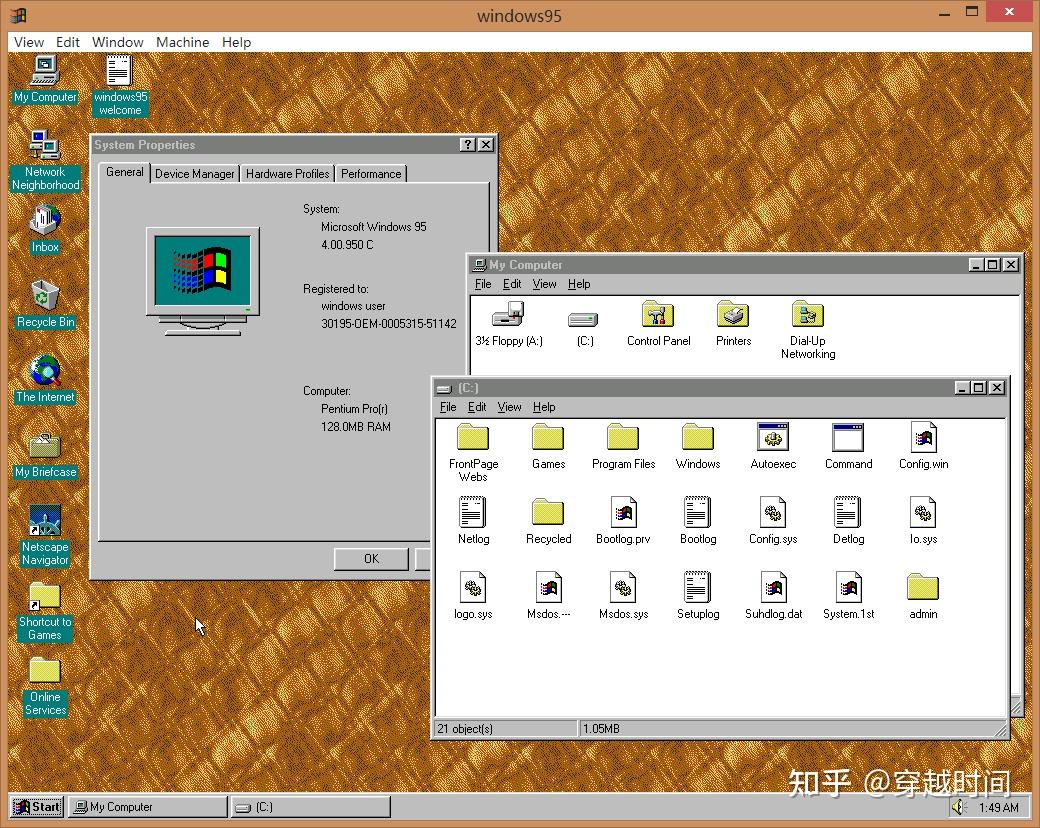The image size is (1040, 828).
Task: Click the Start button on the taskbar
Action: 36,806
